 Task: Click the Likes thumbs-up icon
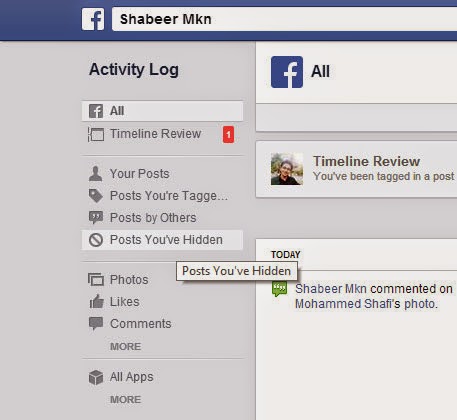pyautogui.click(x=96, y=302)
